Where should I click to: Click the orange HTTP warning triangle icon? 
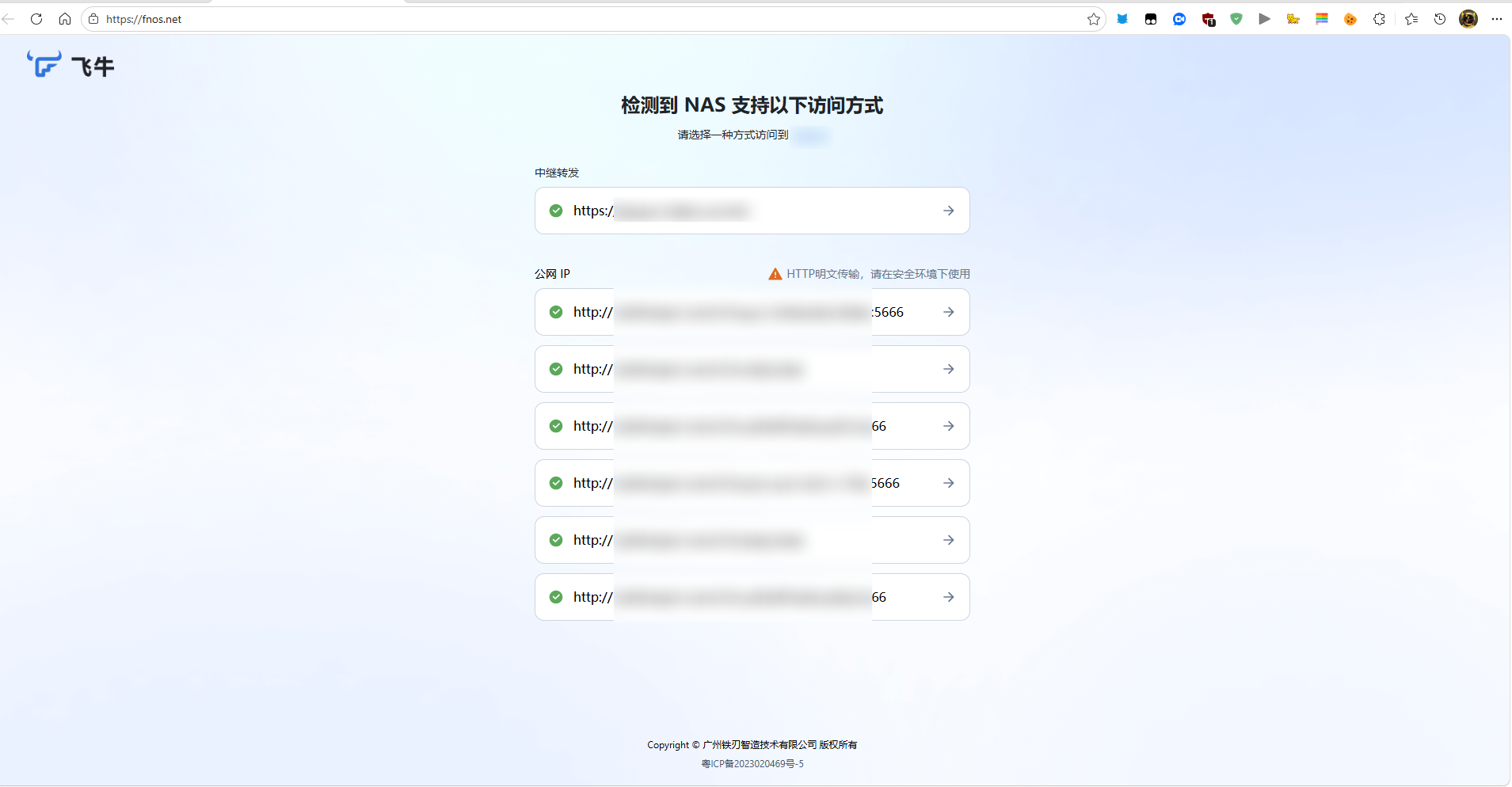click(775, 274)
